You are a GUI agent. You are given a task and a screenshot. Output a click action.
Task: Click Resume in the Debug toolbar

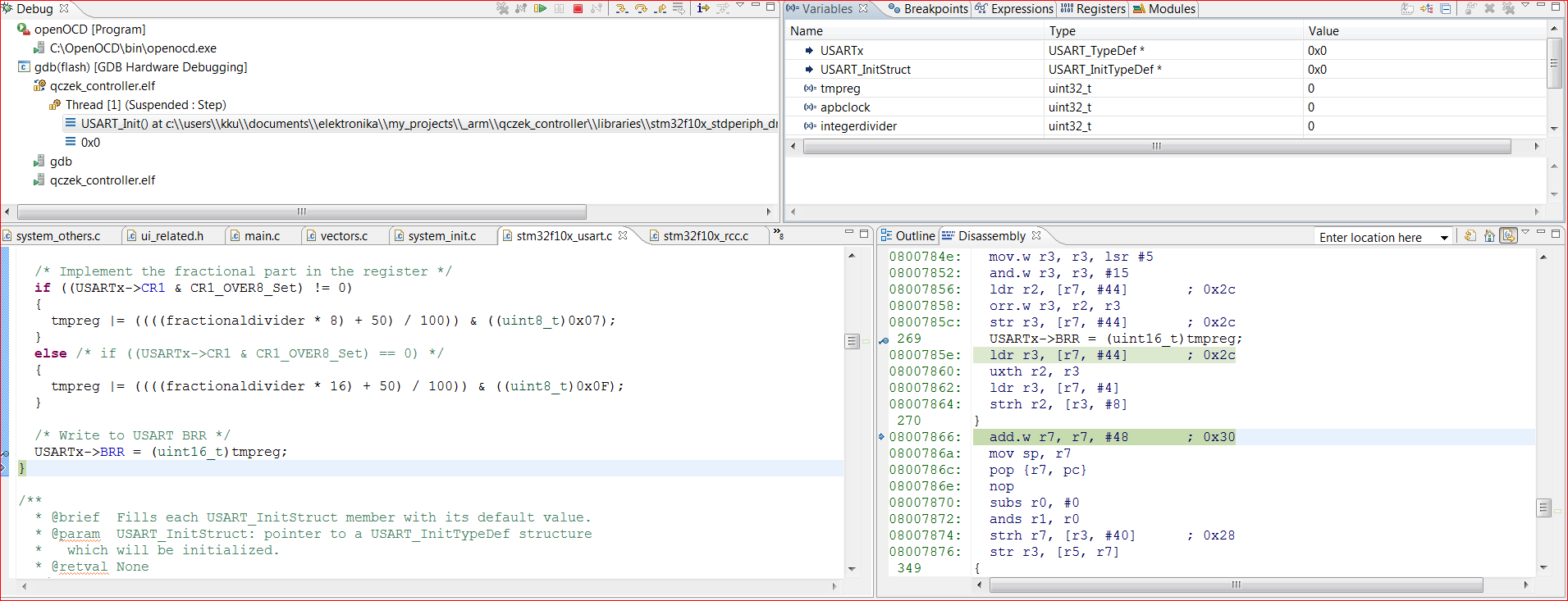540,8
